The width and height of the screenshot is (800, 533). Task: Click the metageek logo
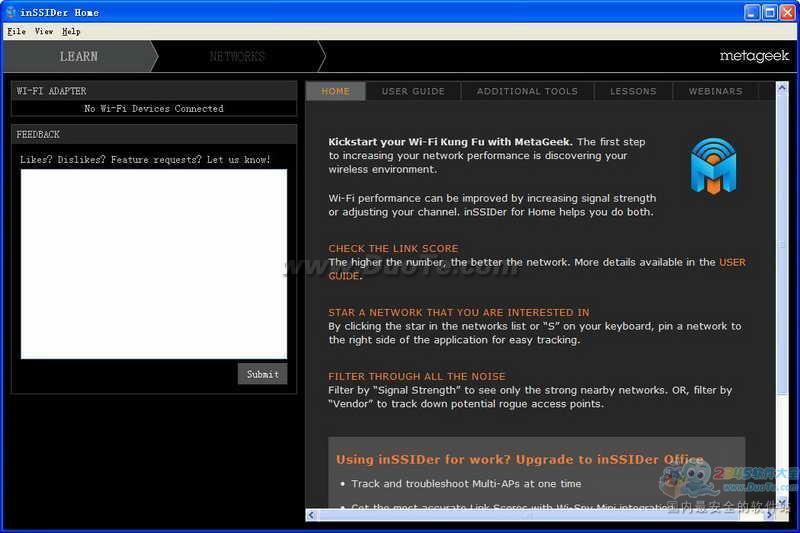click(x=754, y=56)
